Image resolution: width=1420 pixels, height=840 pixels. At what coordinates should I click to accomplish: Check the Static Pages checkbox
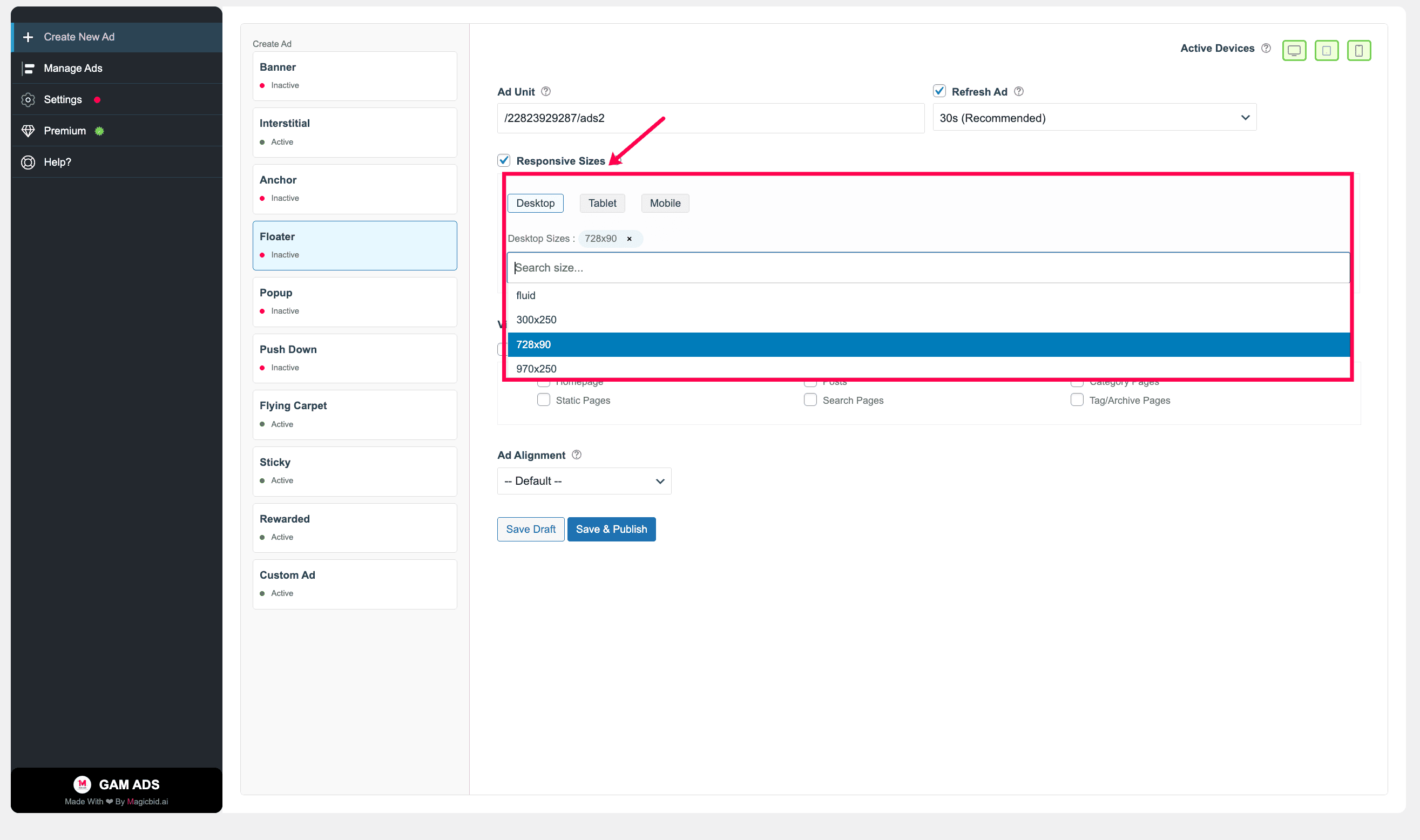[543, 399]
